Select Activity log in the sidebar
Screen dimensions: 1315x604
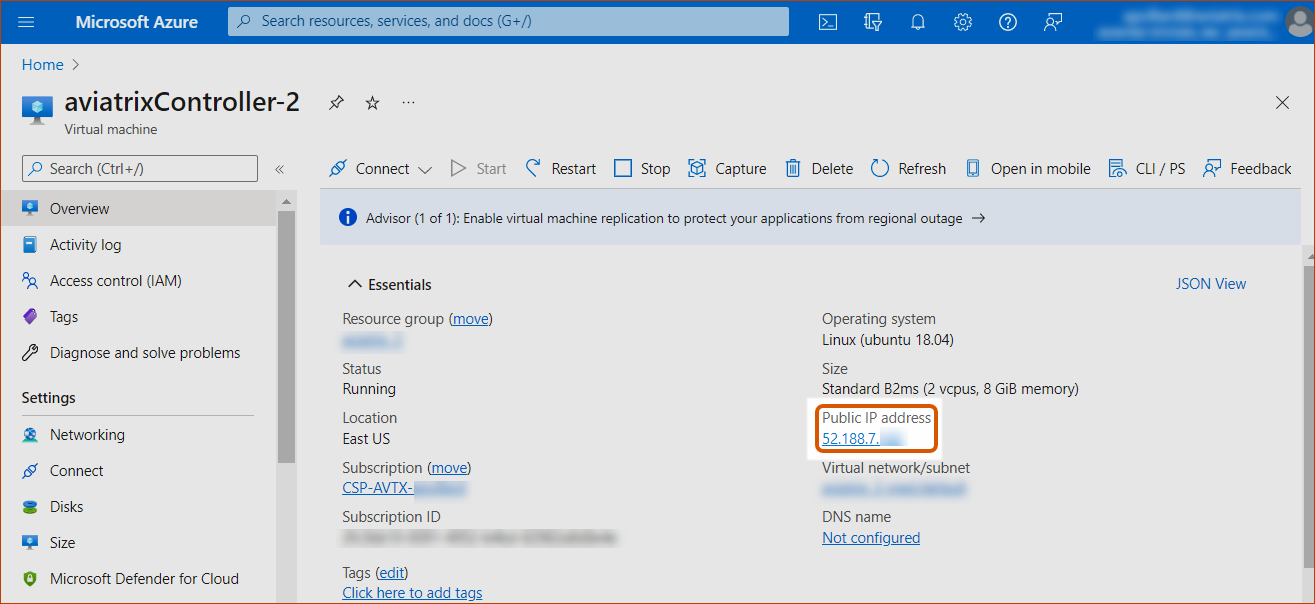pyautogui.click(x=85, y=245)
